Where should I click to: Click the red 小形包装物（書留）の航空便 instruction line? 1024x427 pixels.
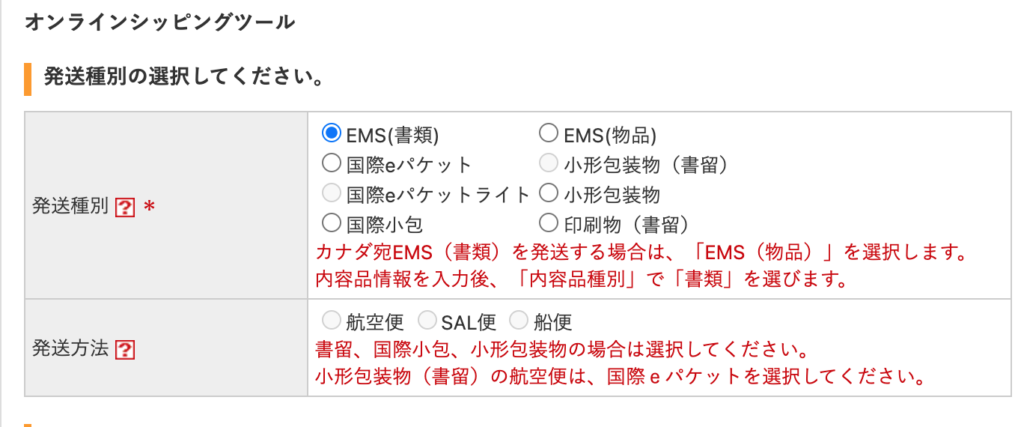click(x=619, y=377)
